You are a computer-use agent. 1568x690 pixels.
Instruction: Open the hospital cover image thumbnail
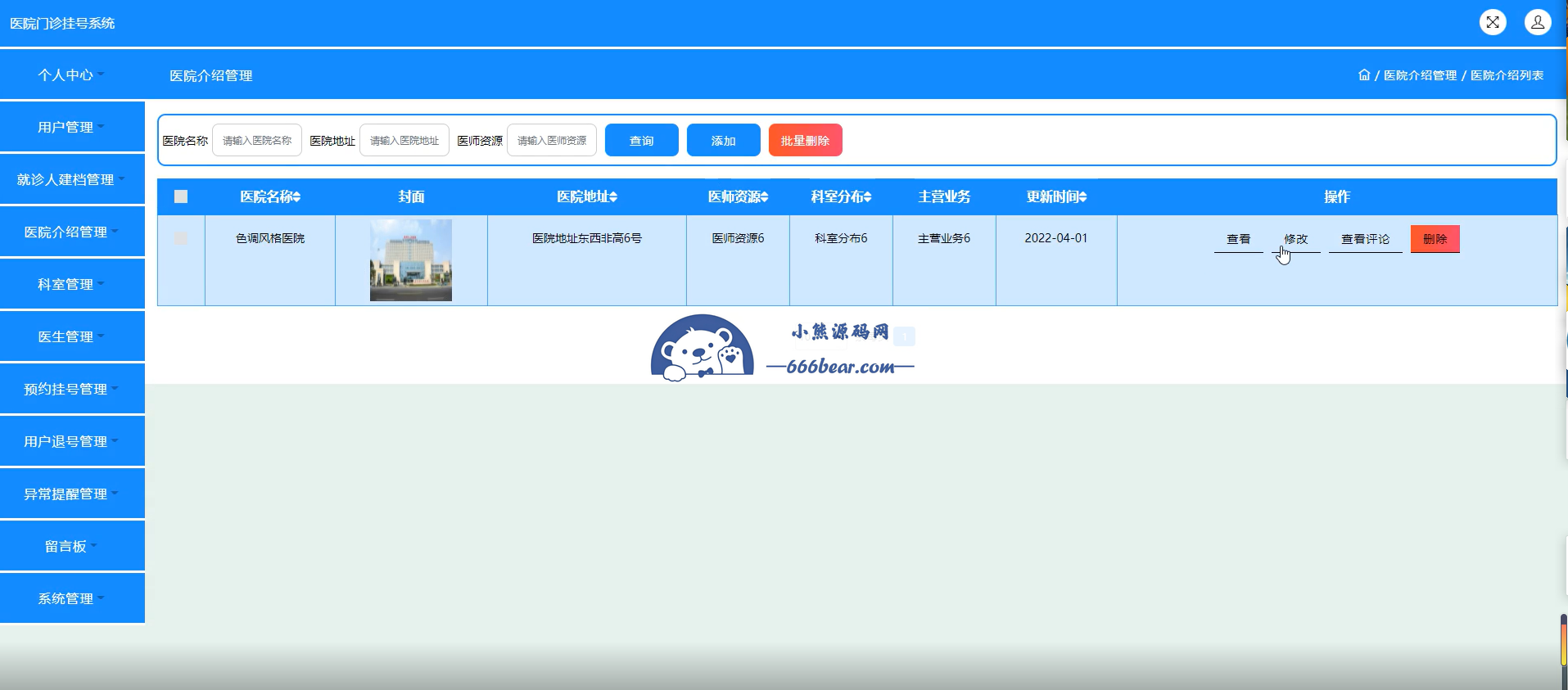(x=411, y=260)
